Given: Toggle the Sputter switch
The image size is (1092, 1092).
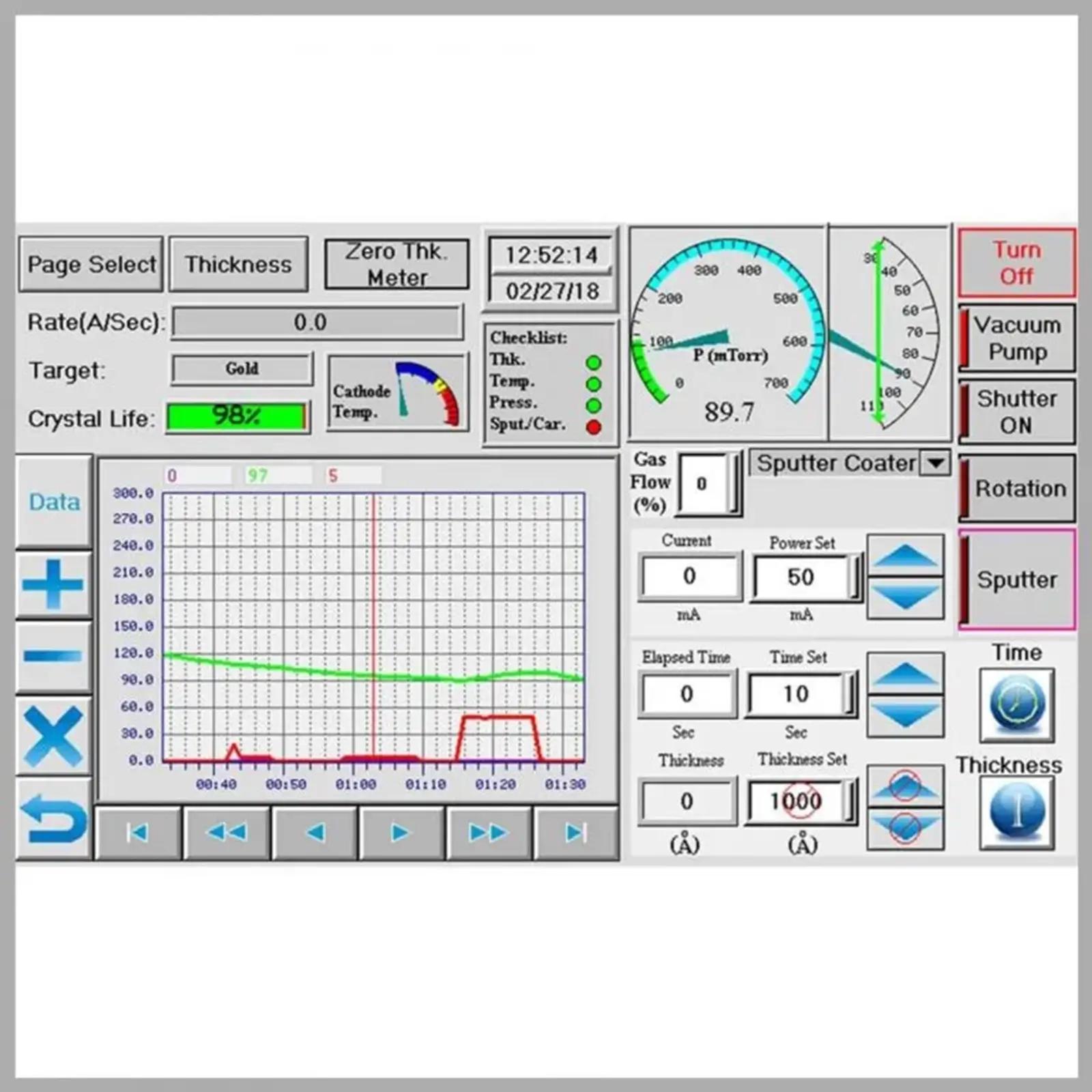Looking at the screenshot, I should (1017, 579).
